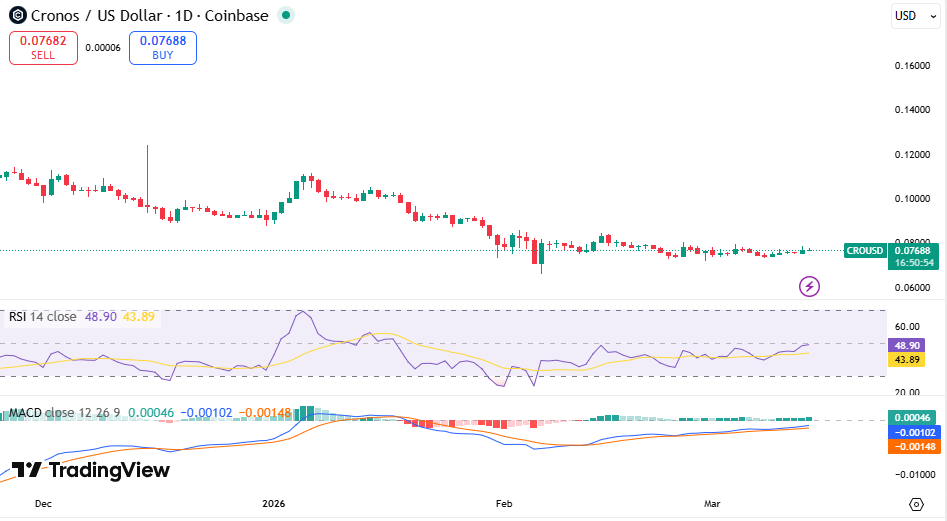947x521 pixels.
Task: Select the RSI 14 close legend
Action: pyautogui.click(x=42, y=316)
